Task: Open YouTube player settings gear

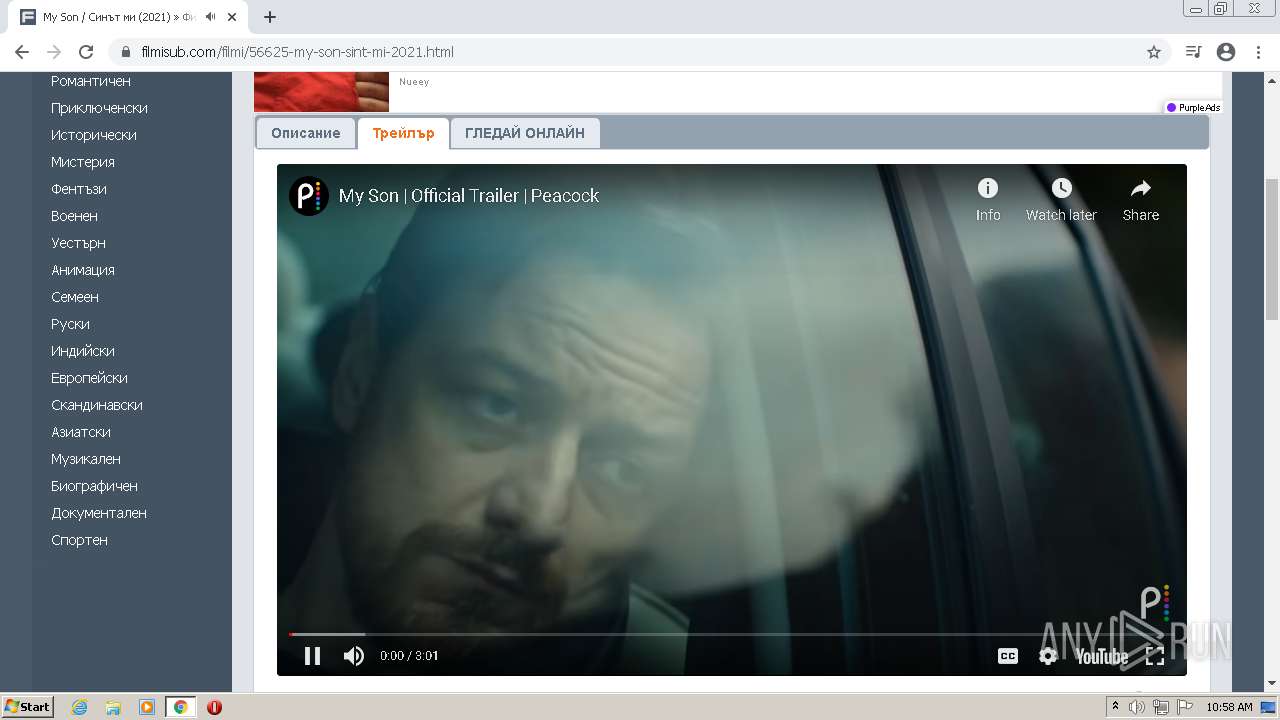Action: [x=1048, y=656]
